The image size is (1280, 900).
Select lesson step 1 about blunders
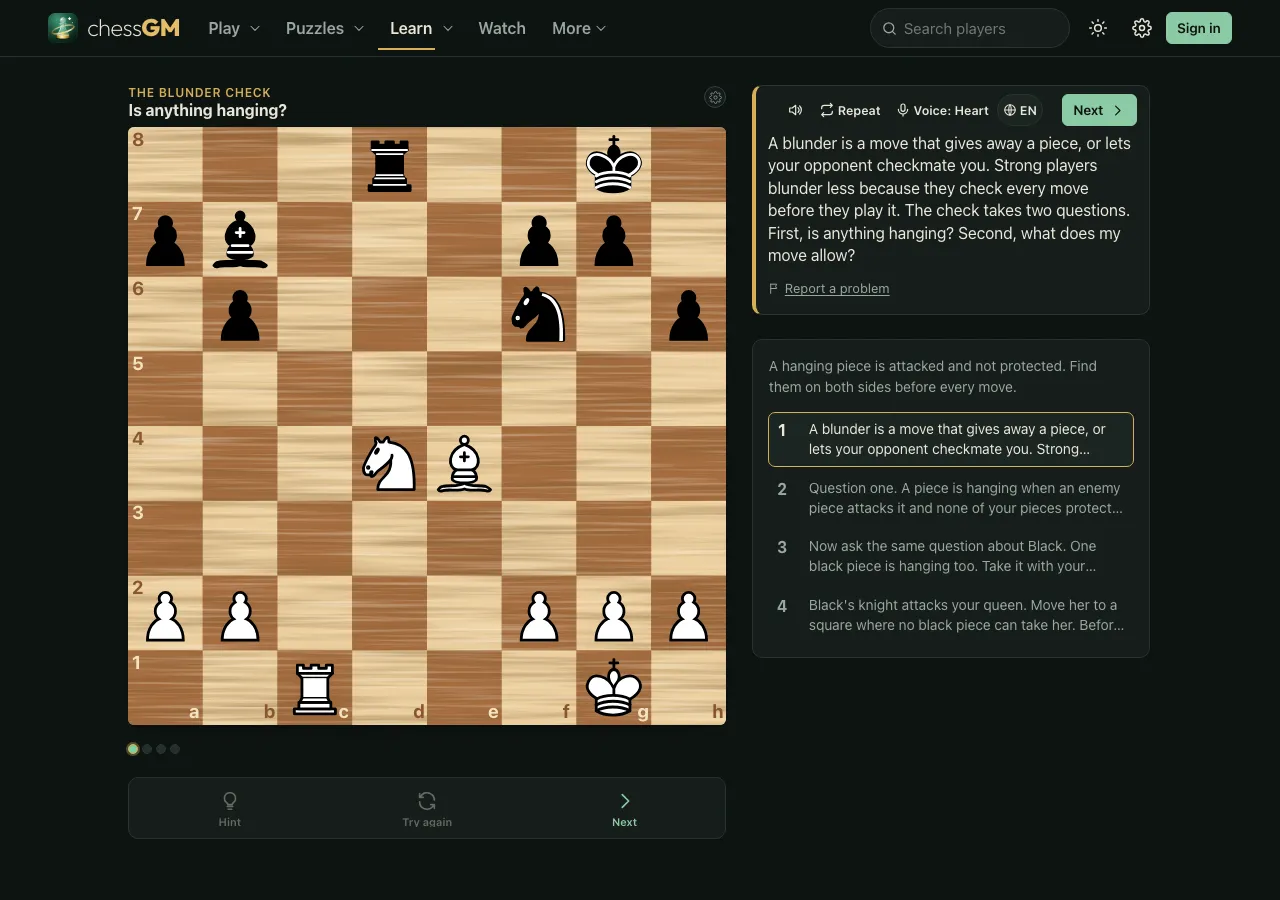[x=951, y=439]
